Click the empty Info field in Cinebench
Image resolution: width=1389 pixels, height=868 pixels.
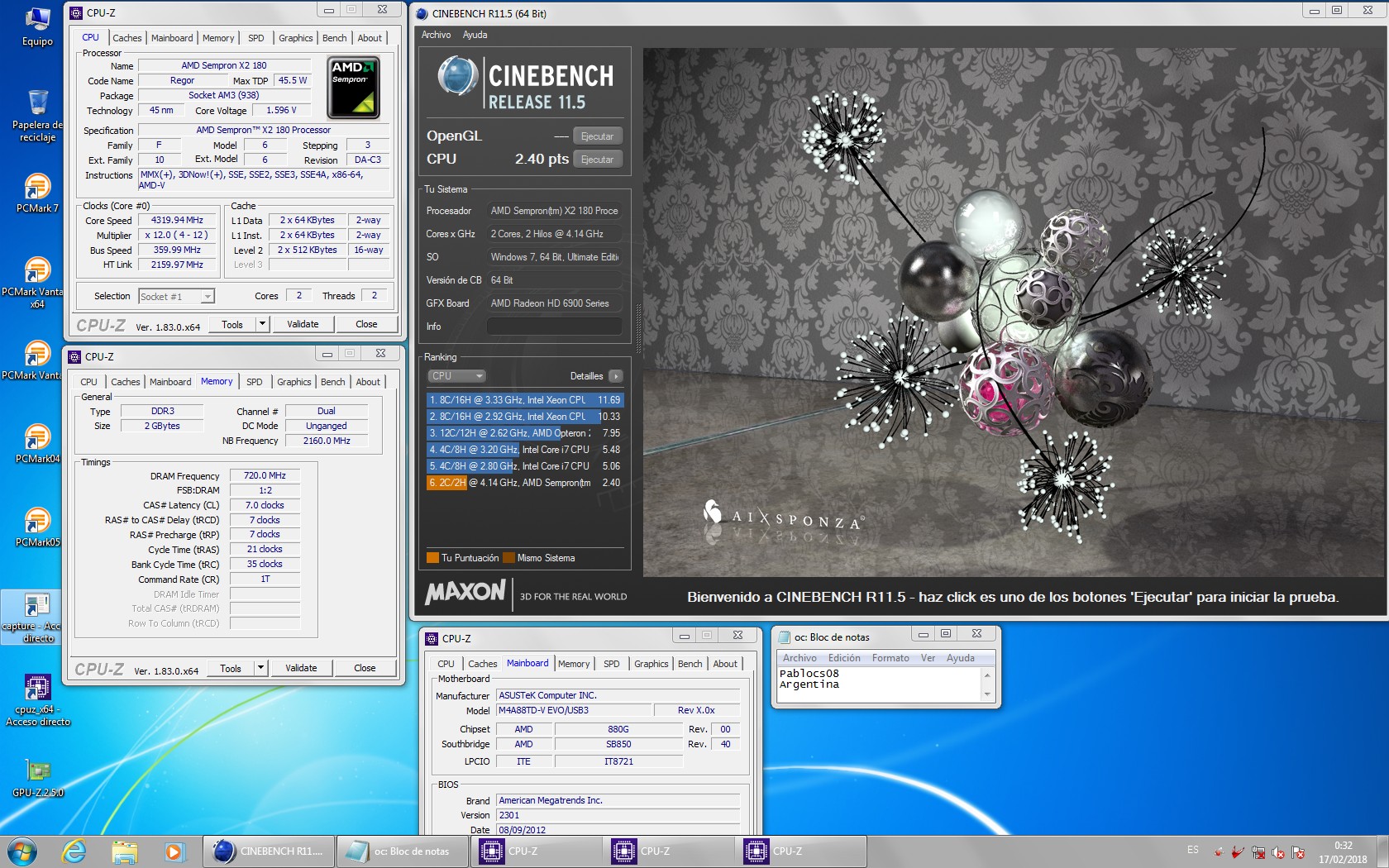(x=554, y=327)
